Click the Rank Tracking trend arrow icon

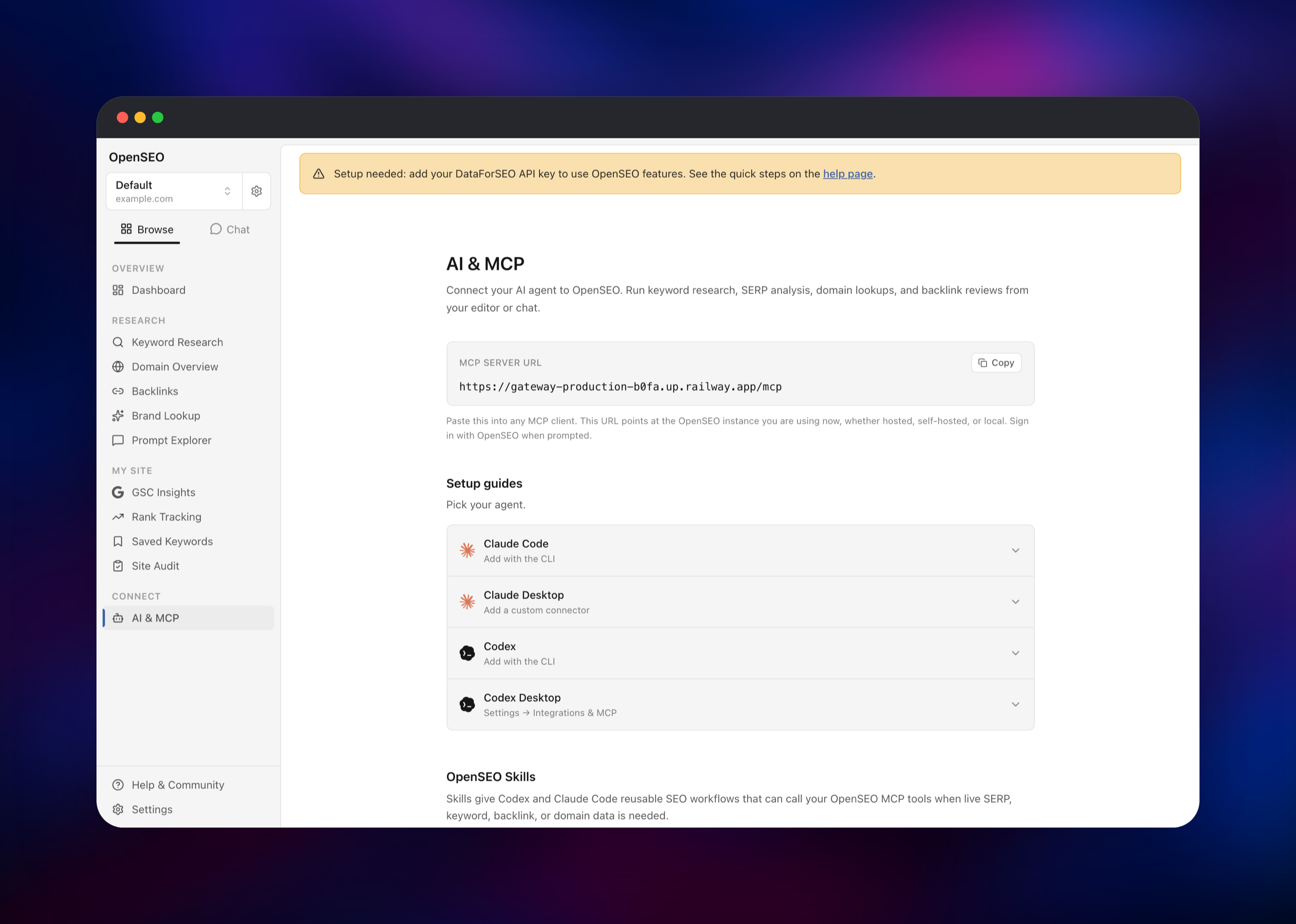point(118,517)
